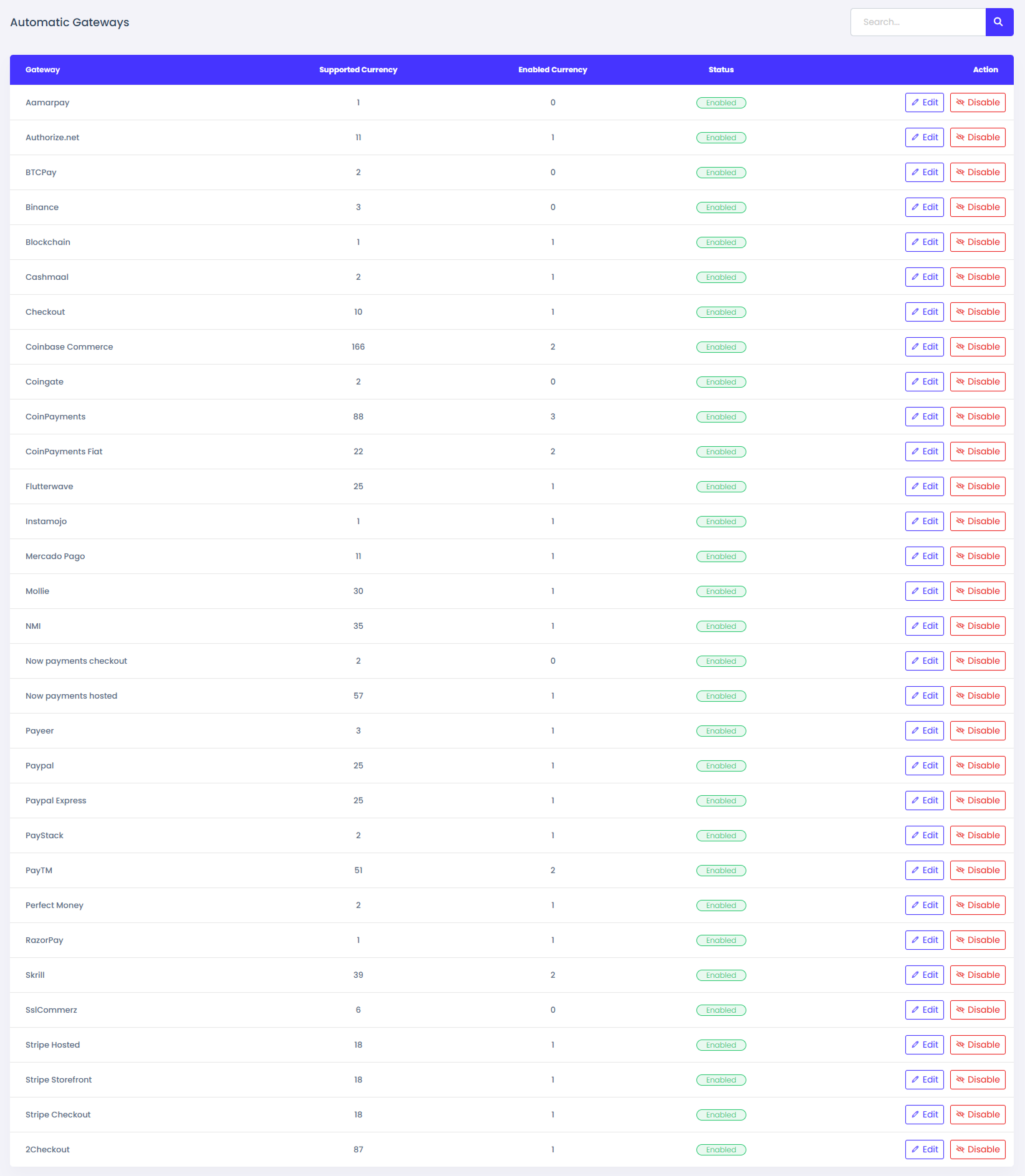Viewport: 1025px width, 1176px height.
Task: Click eye-slash icon in PayTM row
Action: coord(960,870)
